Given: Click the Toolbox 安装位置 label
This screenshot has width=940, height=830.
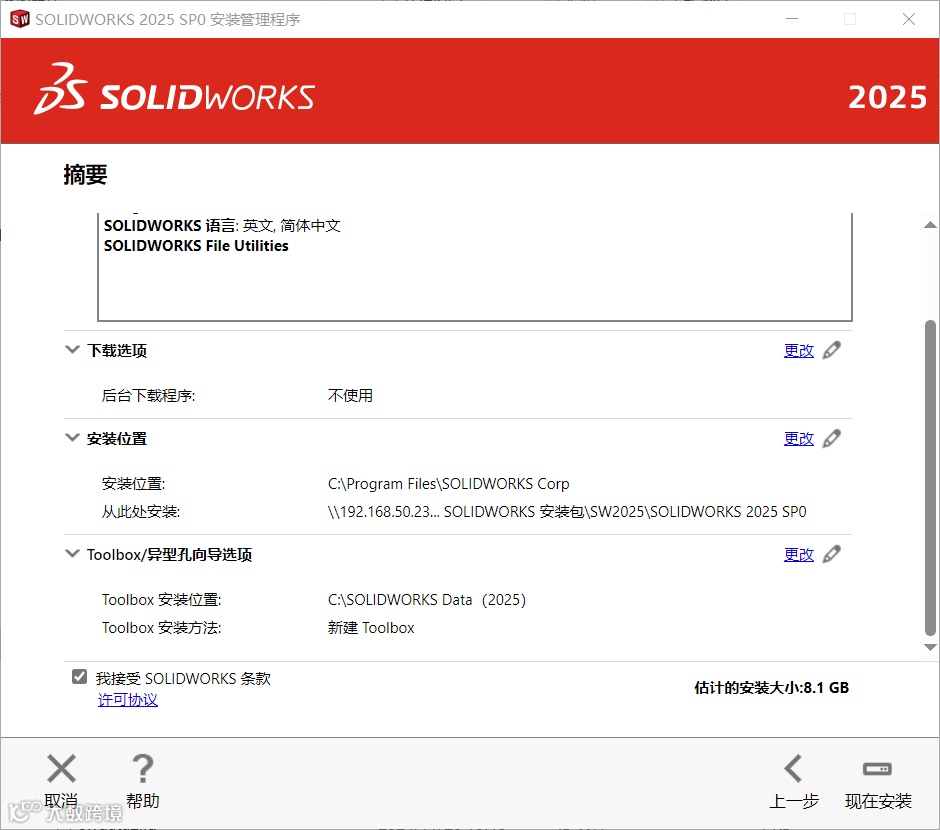Looking at the screenshot, I should [161, 600].
